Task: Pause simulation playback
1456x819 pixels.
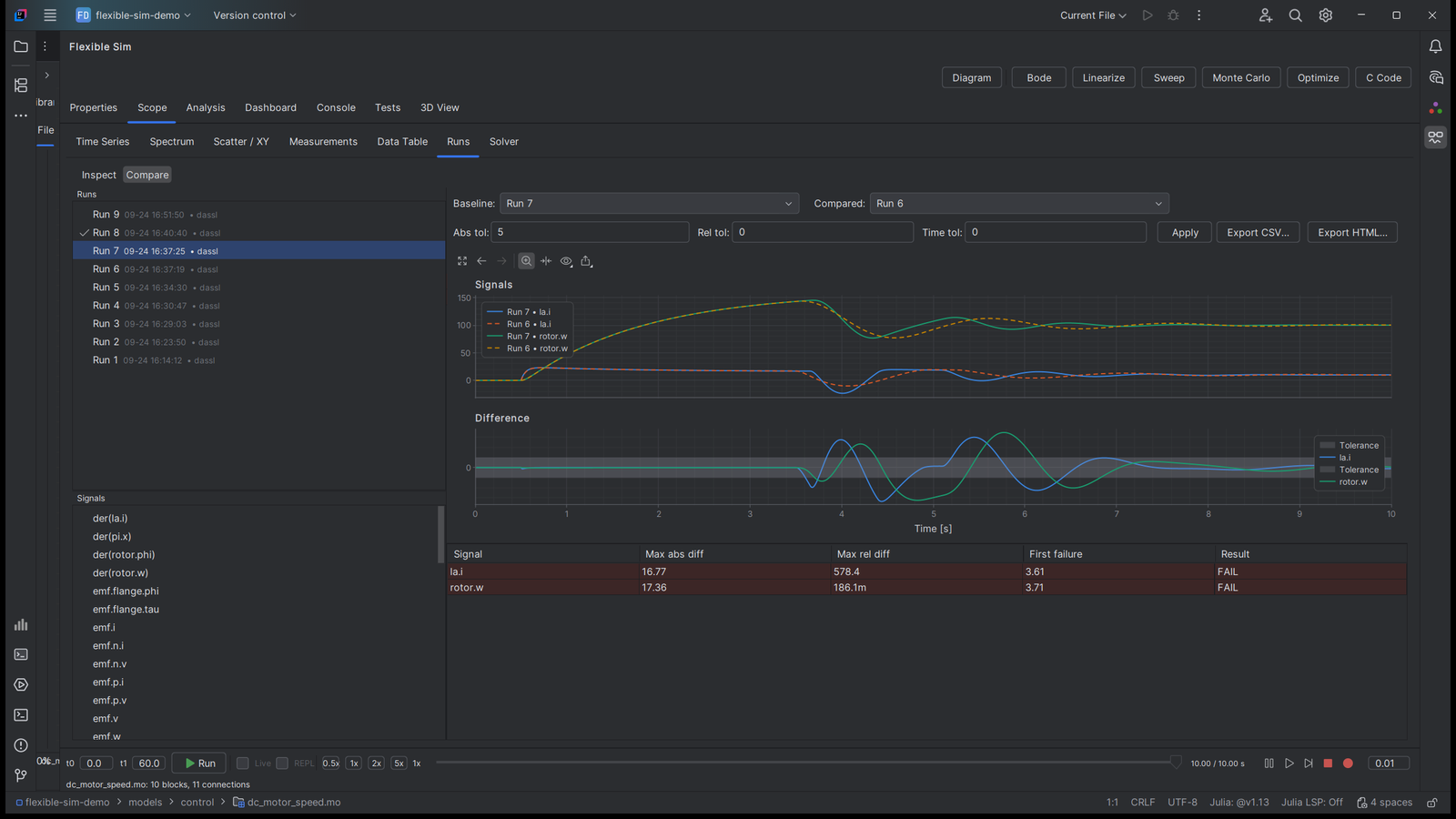Action: click(1269, 763)
